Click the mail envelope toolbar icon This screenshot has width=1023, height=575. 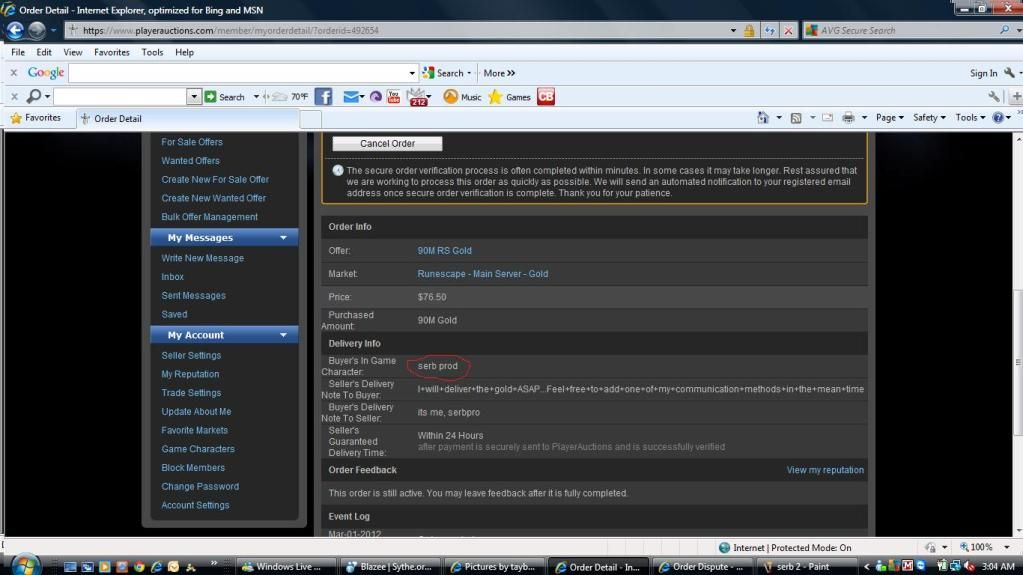350,97
